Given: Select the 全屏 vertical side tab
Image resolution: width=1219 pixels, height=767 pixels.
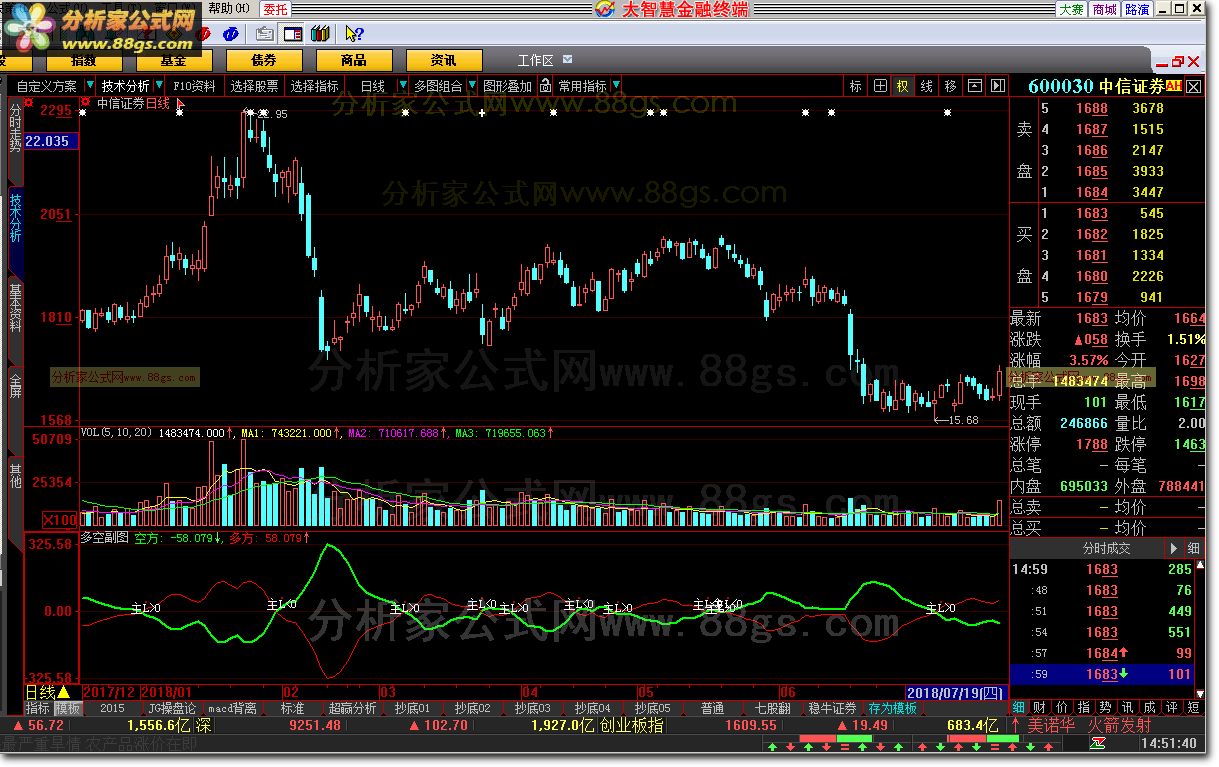Looking at the screenshot, I should pyautogui.click(x=15, y=384).
